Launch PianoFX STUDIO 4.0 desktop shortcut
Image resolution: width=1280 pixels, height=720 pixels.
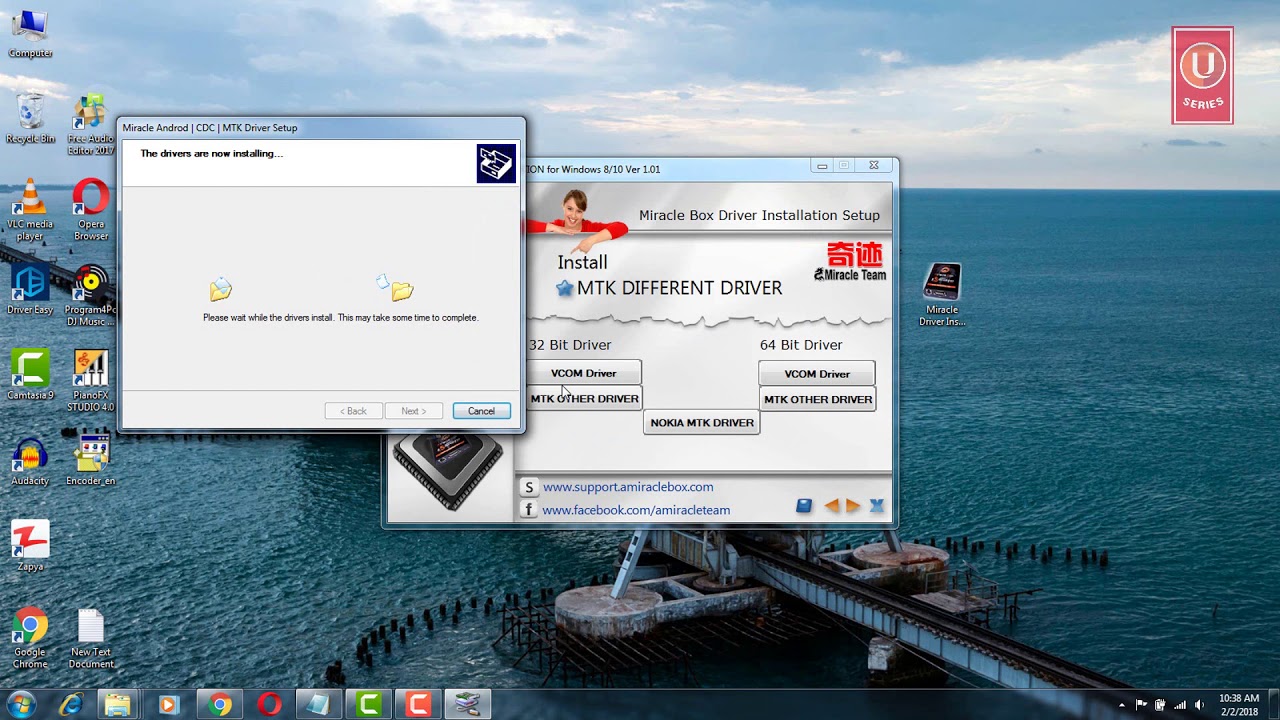(x=90, y=381)
